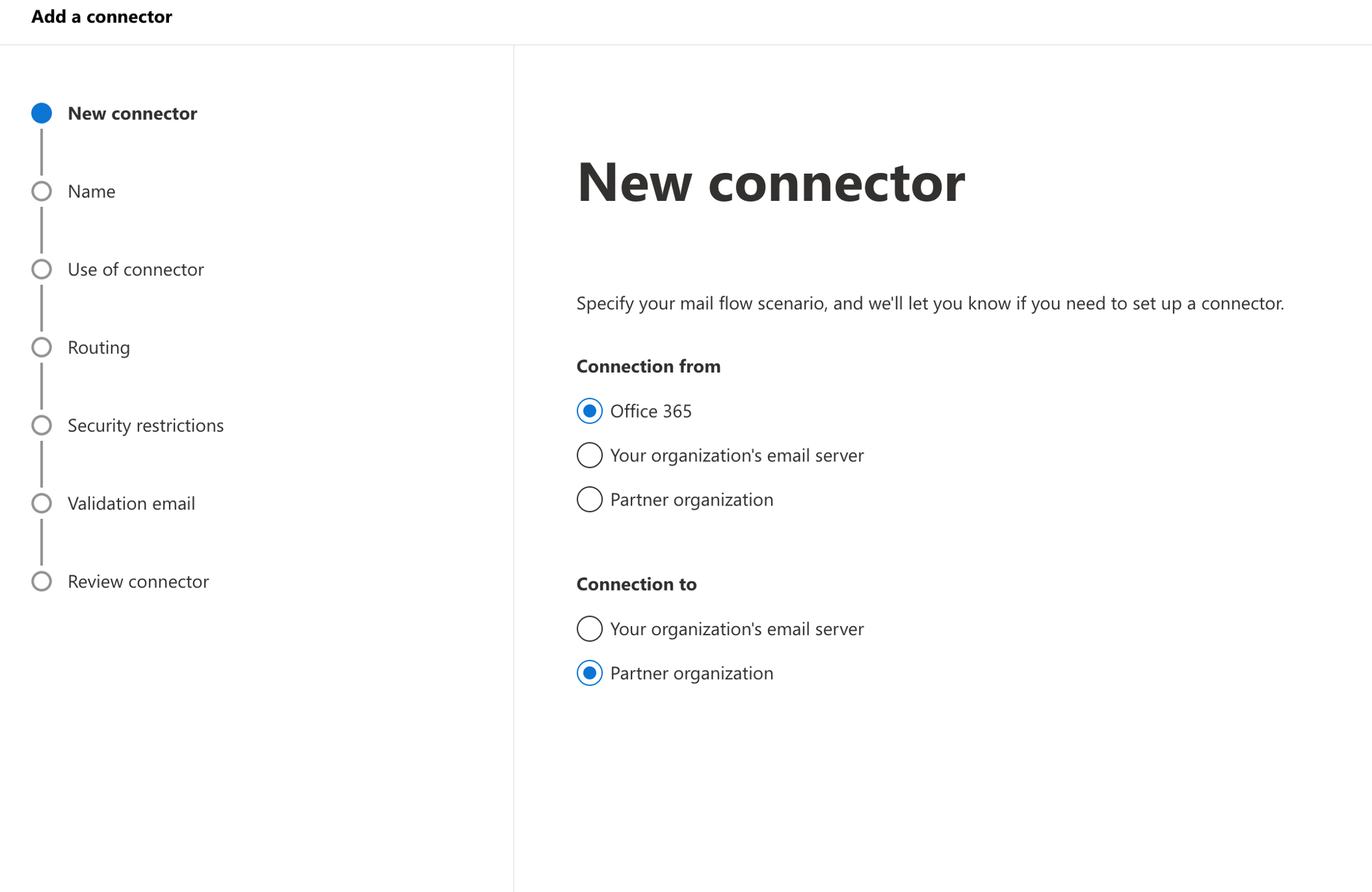
Task: Click the Name step circle in the sidebar
Action: click(42, 191)
